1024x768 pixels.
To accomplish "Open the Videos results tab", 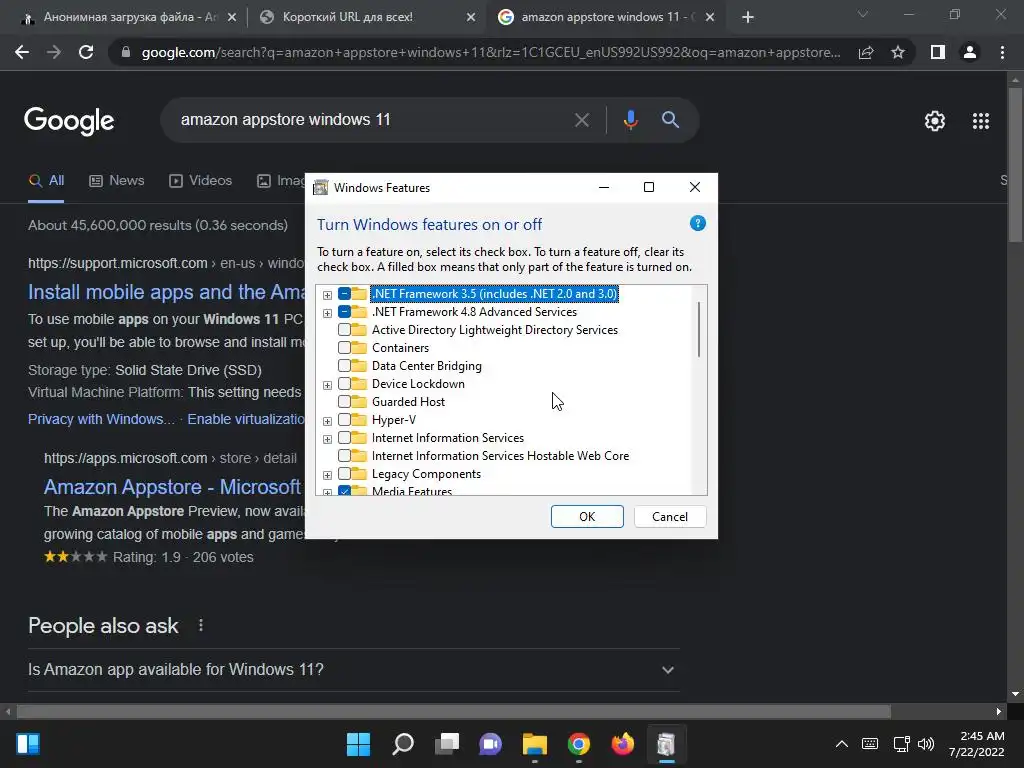I will tap(200, 181).
